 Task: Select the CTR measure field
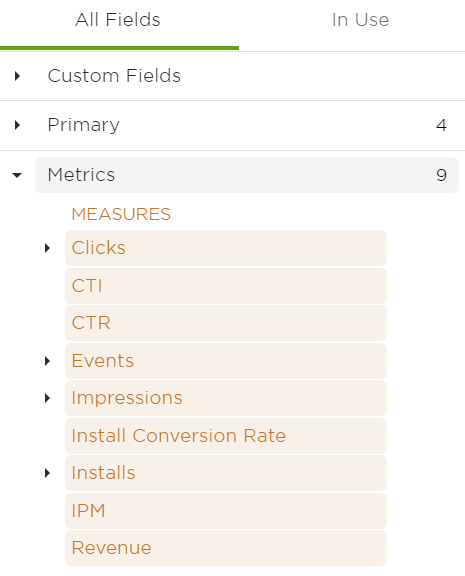coord(226,323)
